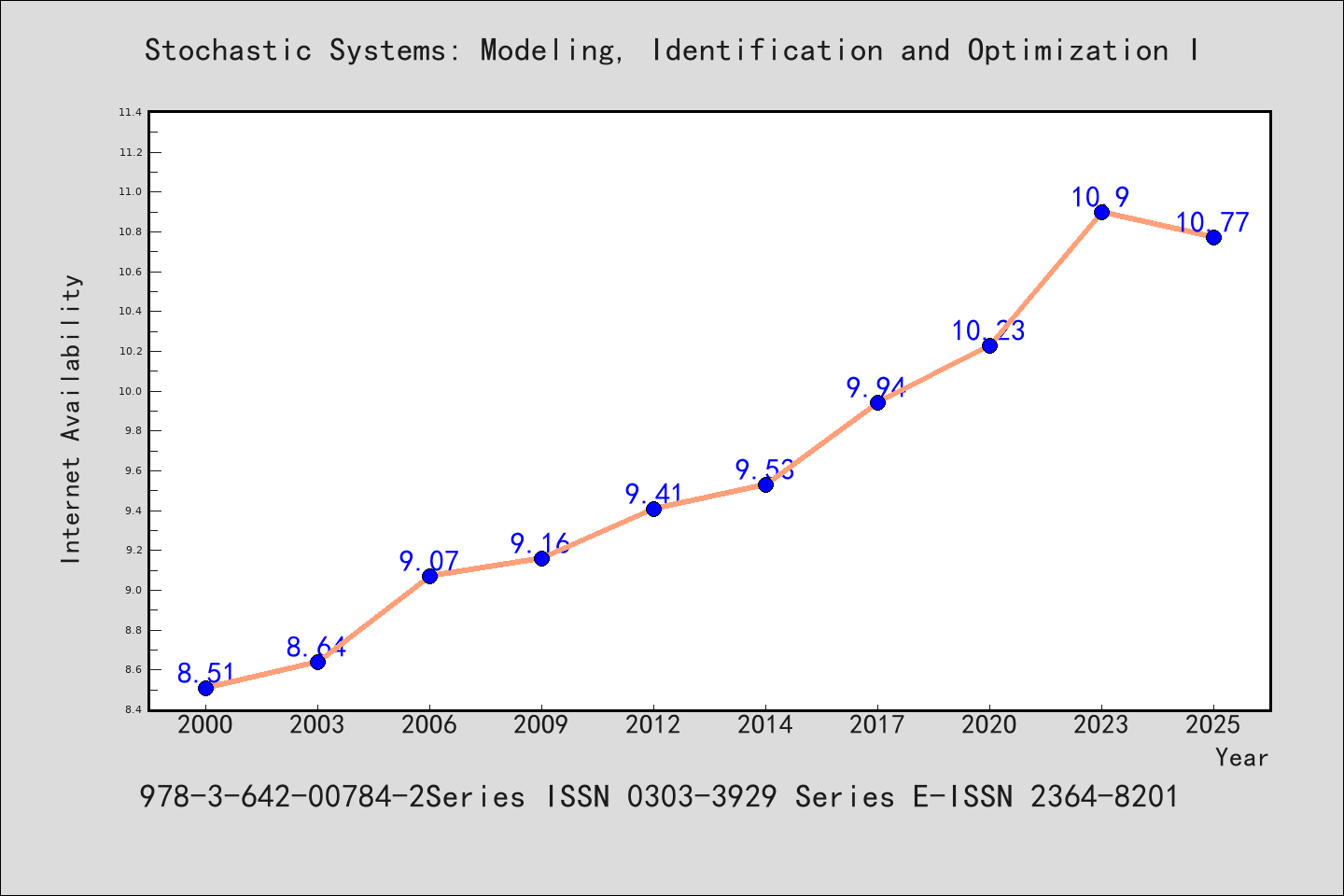Screen dimensions: 1344x896
Task: Click x-axis tick label 2020
Action: 989,725
